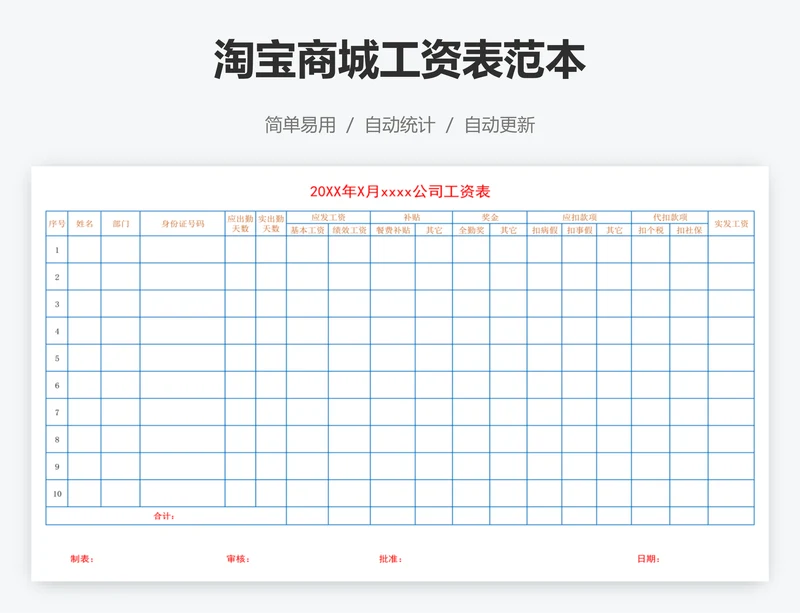Screen dimensions: 800x613
Task: Select the 其它 sub-header under 奖金
Action: tap(508, 230)
